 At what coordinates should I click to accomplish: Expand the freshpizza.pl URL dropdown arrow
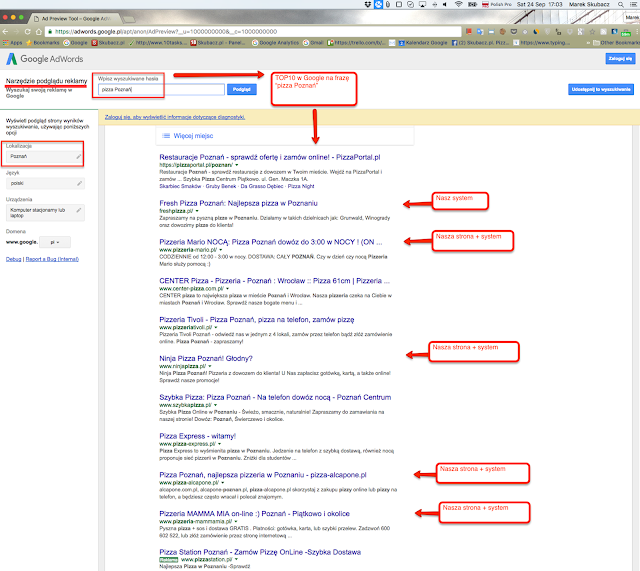[197, 211]
